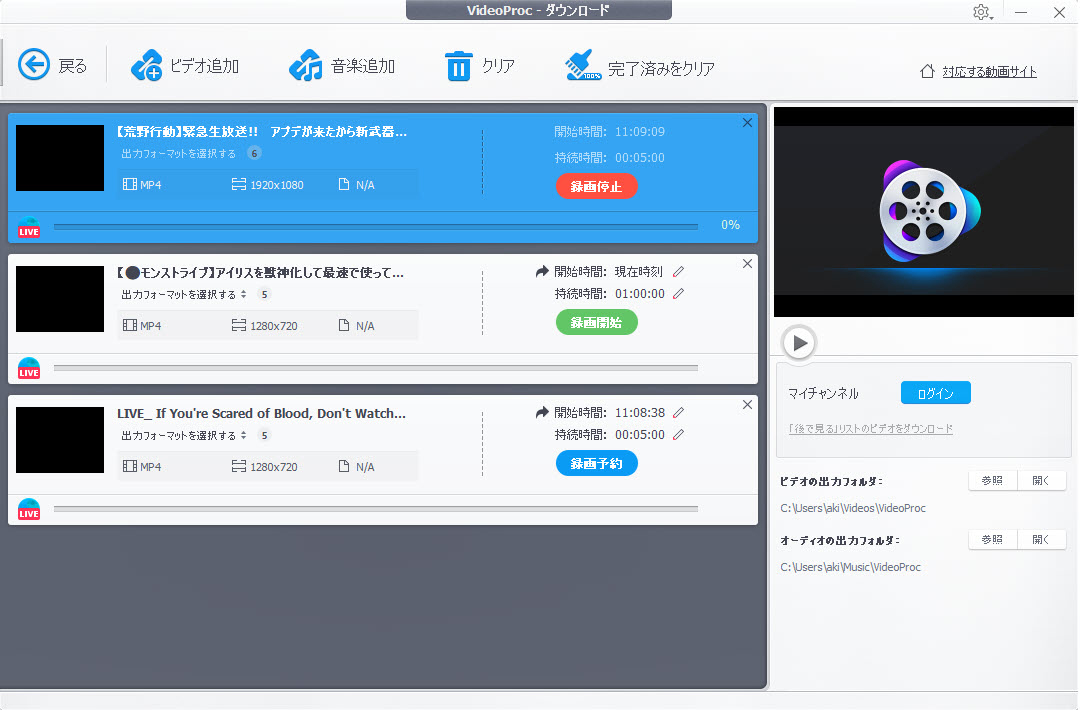This screenshot has width=1080, height=710.
Task: Click 開く for the audio output folder
Action: pyautogui.click(x=1041, y=539)
